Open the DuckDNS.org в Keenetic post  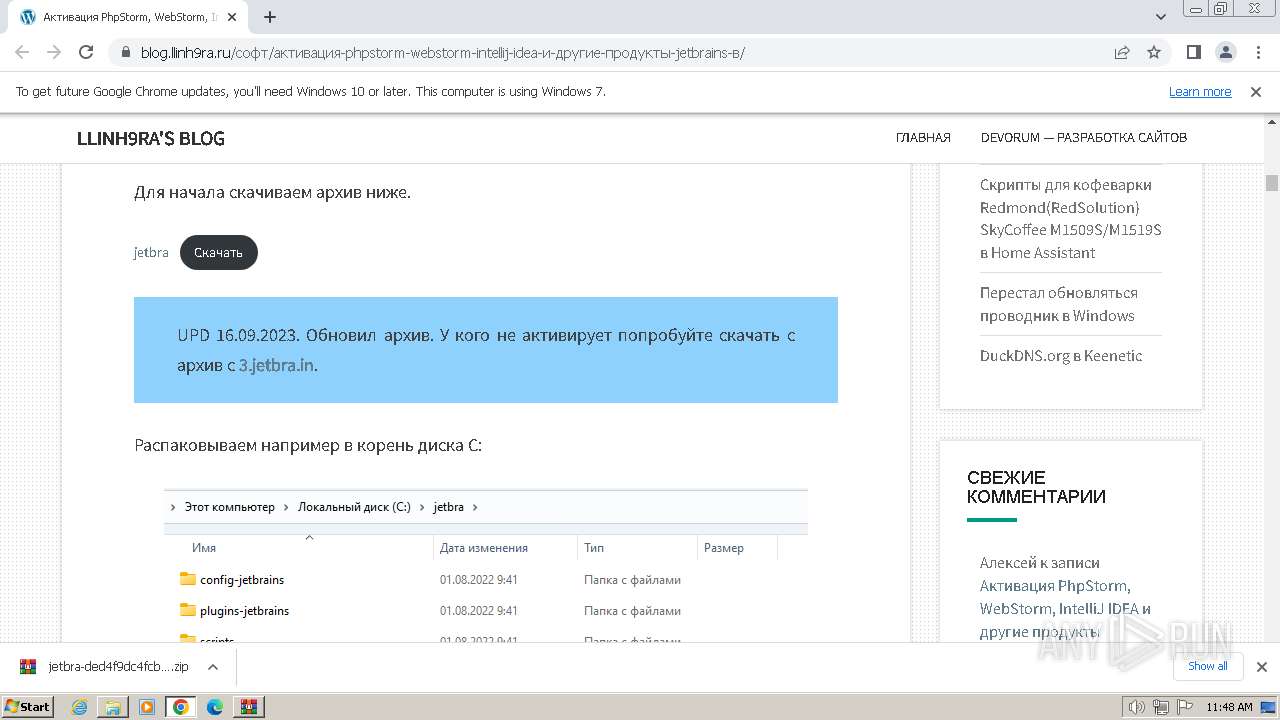(1061, 355)
